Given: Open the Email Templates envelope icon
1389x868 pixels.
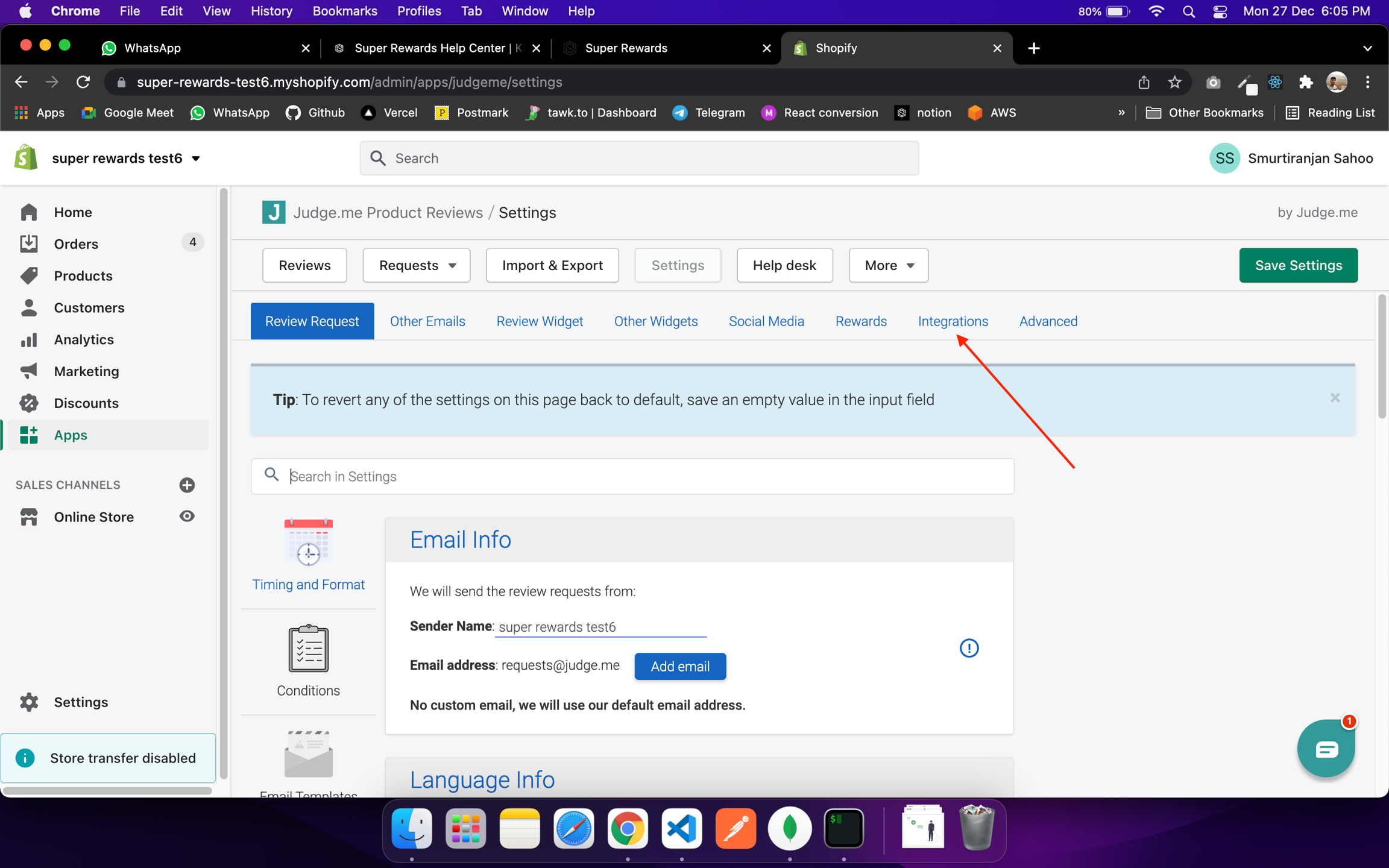Looking at the screenshot, I should click(x=308, y=755).
